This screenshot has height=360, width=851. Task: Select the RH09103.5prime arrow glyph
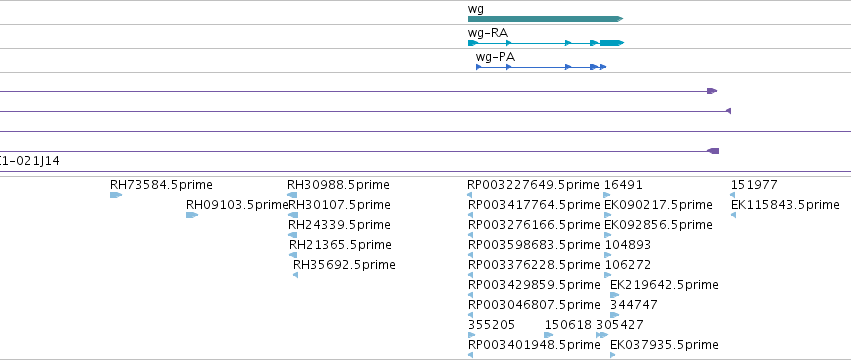(x=192, y=215)
